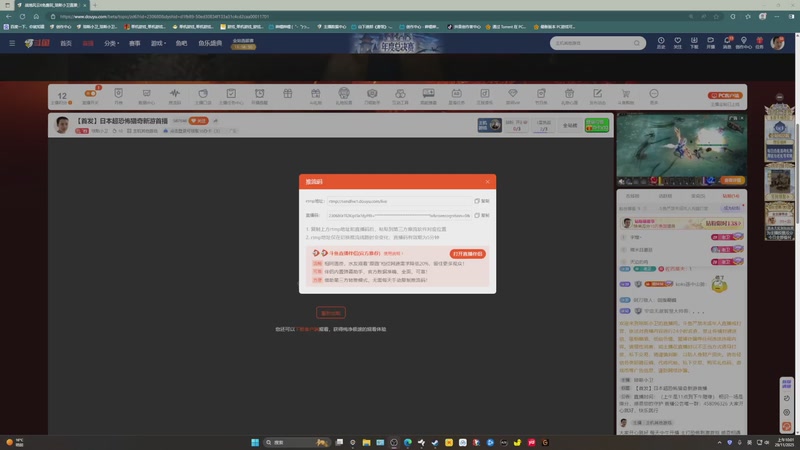
Task: Click outlined red button below the dialog
Action: 331,313
